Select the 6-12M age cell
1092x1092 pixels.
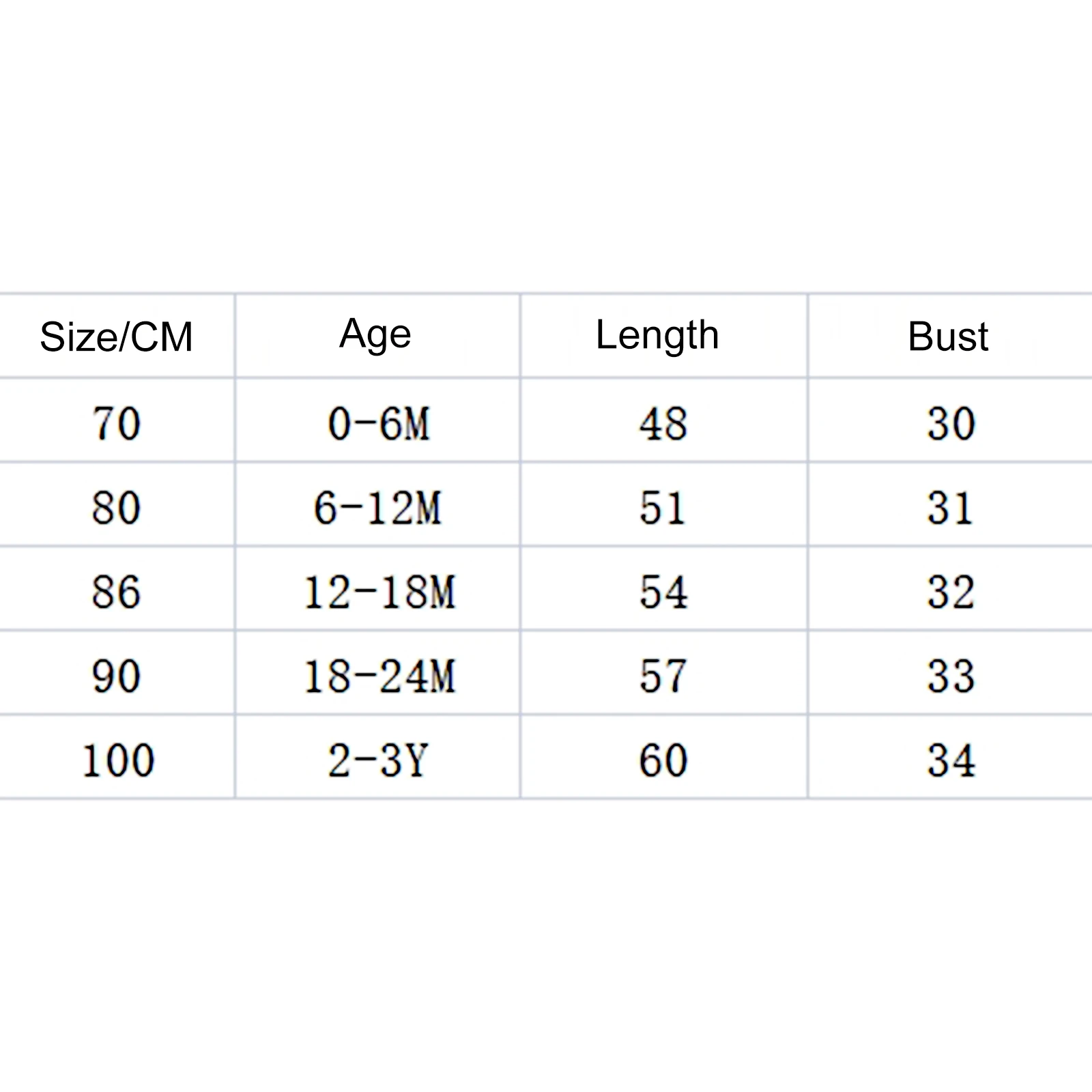coord(377,508)
